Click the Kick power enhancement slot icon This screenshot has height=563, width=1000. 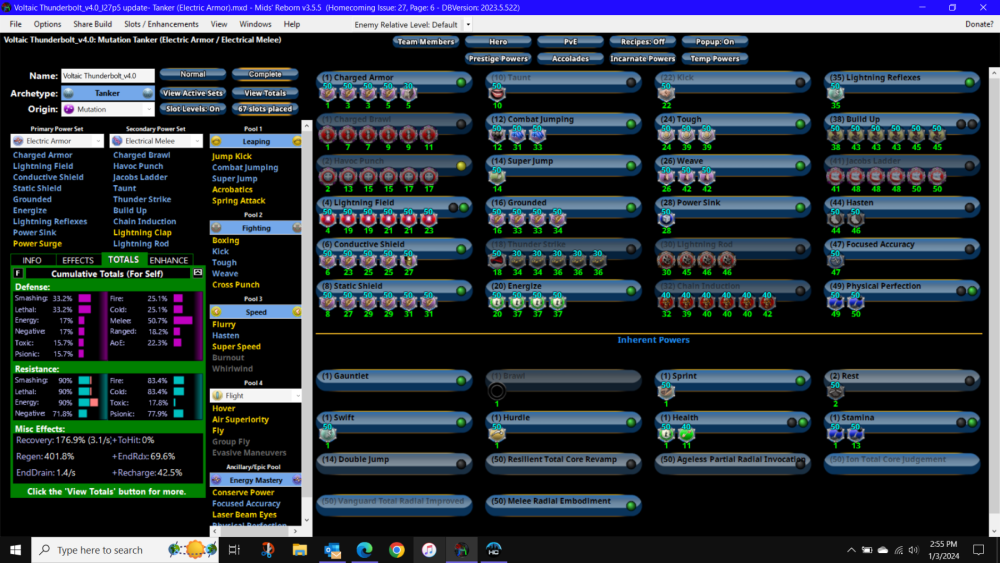tap(667, 92)
